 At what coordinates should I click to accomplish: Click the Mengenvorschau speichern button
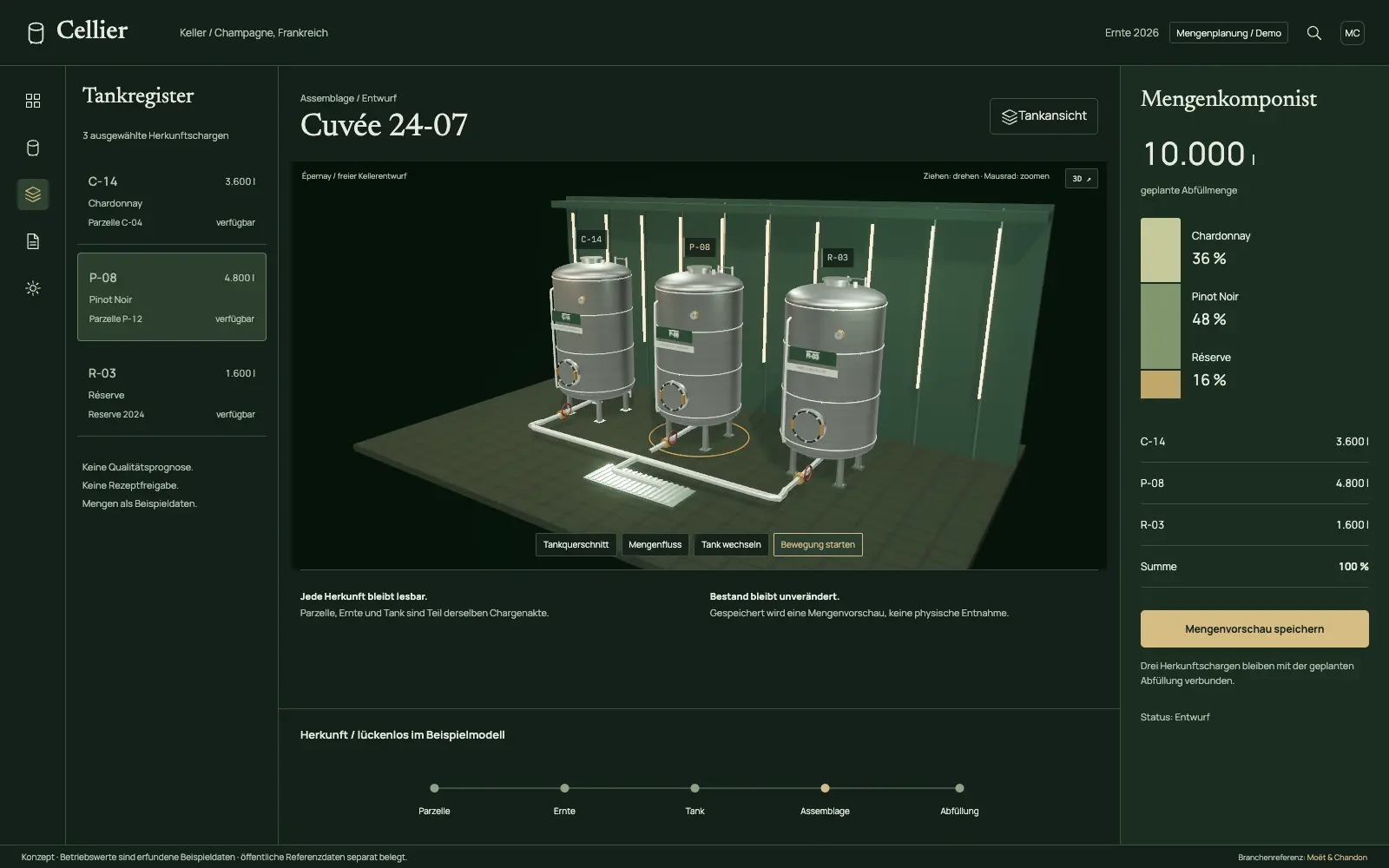click(x=1254, y=629)
